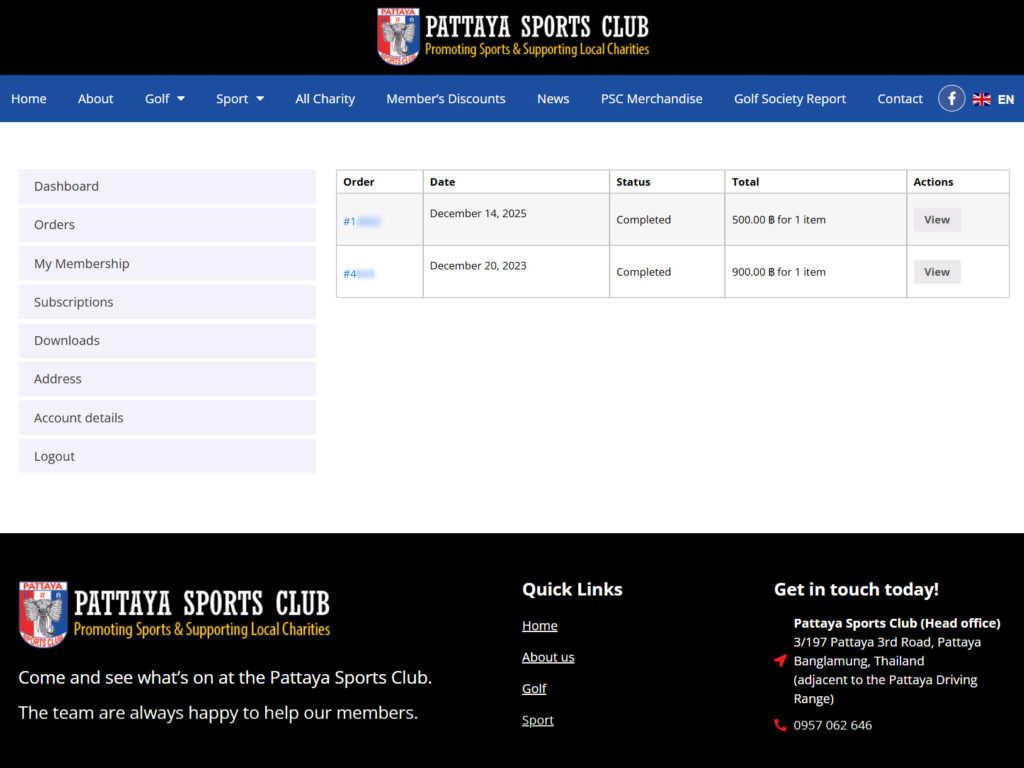Click the Pattaya Sports Club header logo
1024x768 pixels.
click(x=512, y=36)
